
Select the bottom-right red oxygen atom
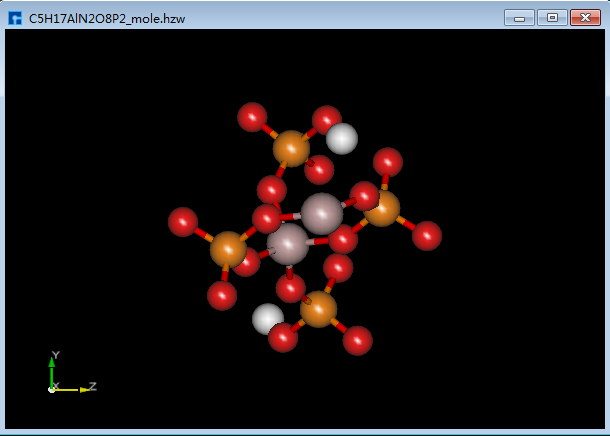357,341
